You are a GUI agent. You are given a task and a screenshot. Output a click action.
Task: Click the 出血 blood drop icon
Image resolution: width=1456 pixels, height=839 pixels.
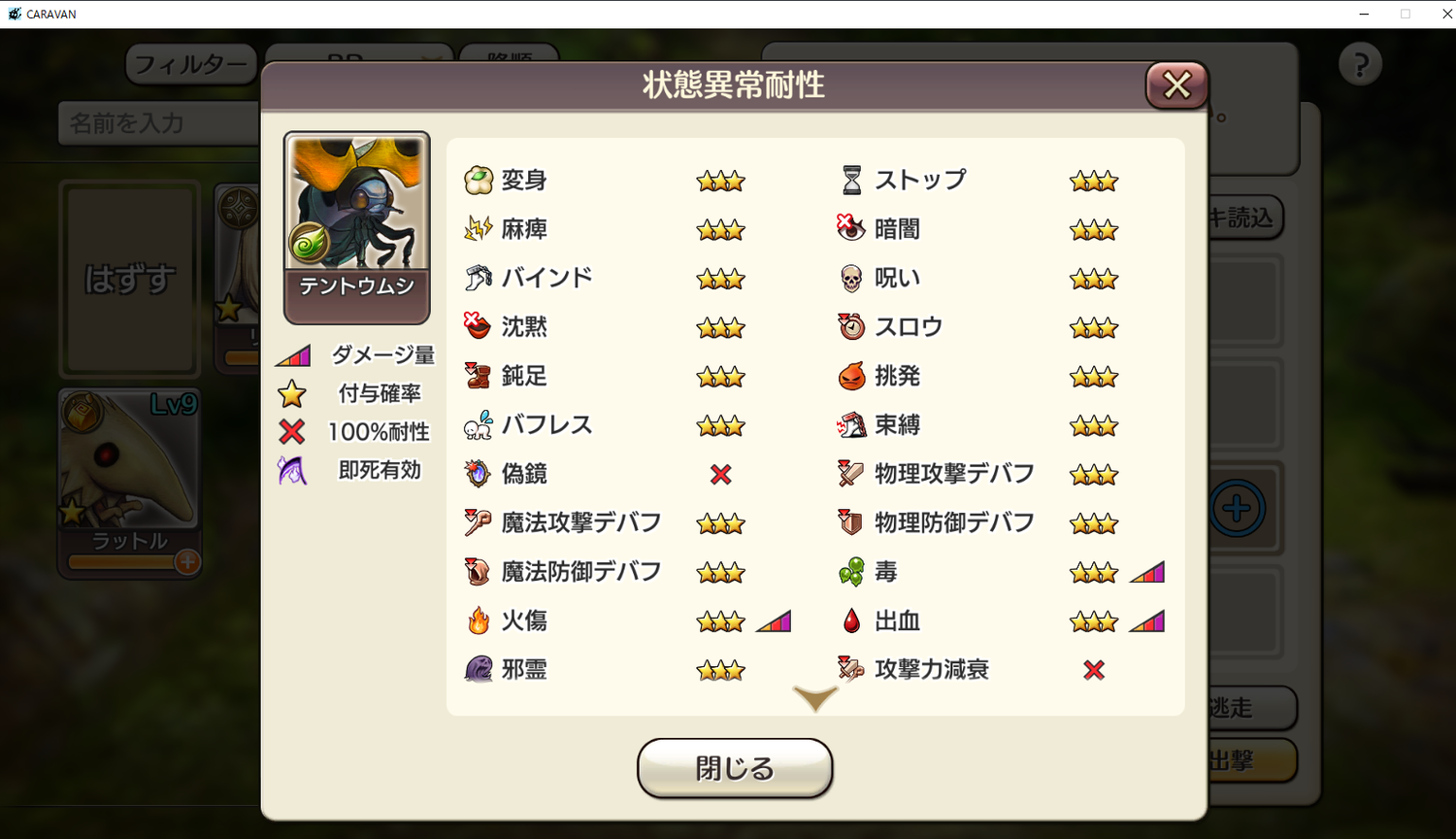coord(851,621)
